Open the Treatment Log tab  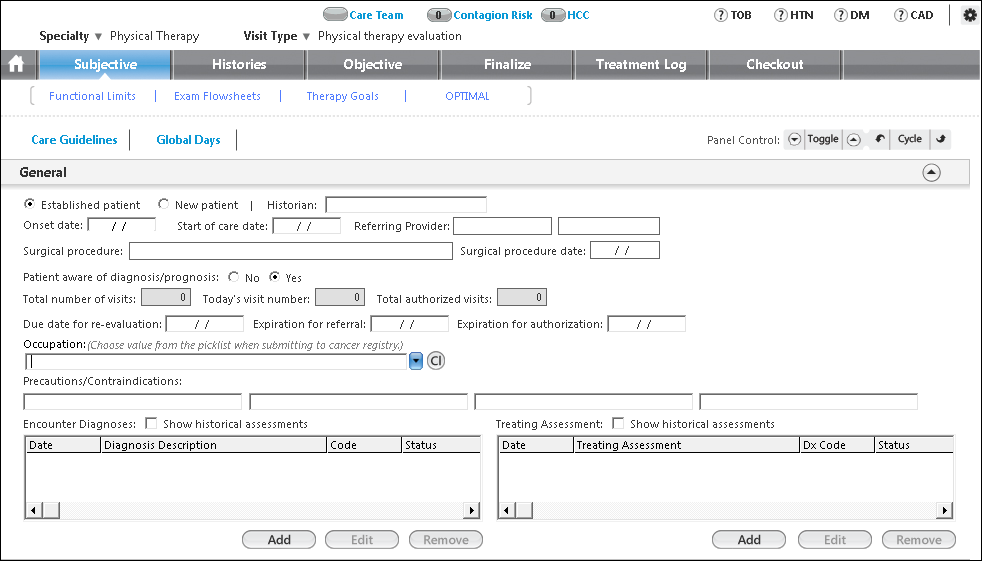pyautogui.click(x=641, y=64)
